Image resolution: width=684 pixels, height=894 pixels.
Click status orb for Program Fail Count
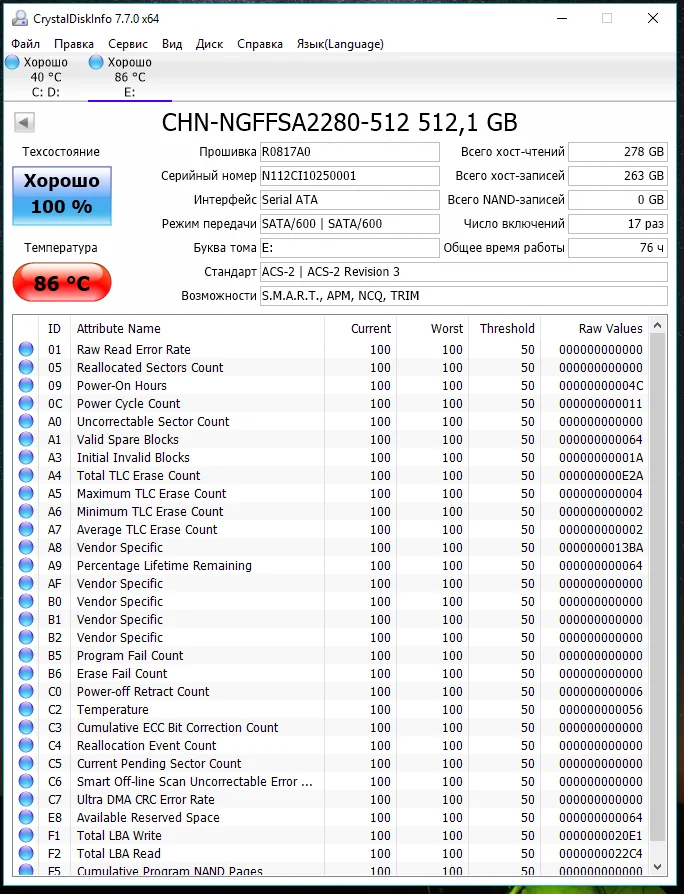(x=26, y=655)
